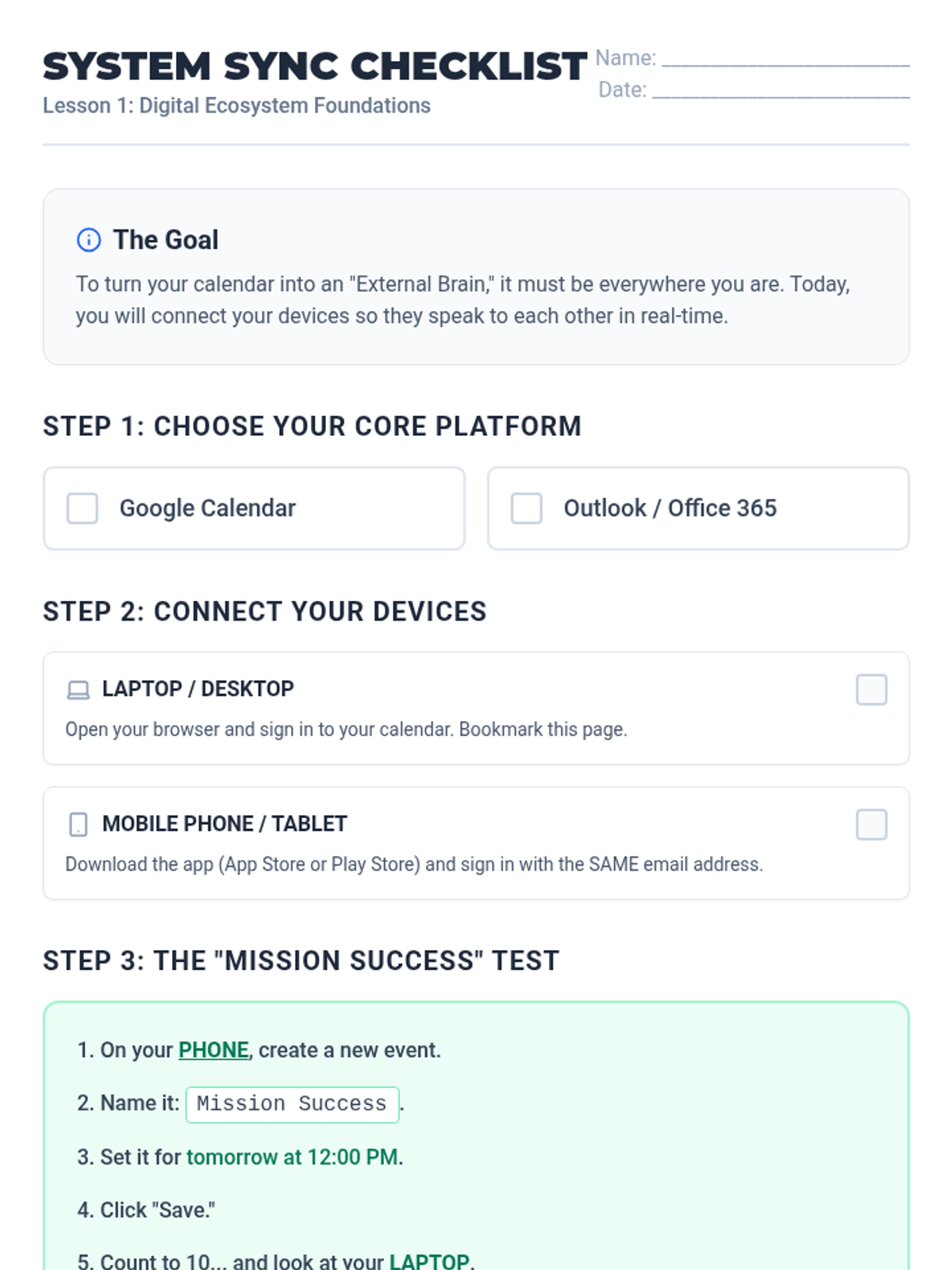Click the underlined PHONE link
952x1270 pixels.
click(213, 1050)
